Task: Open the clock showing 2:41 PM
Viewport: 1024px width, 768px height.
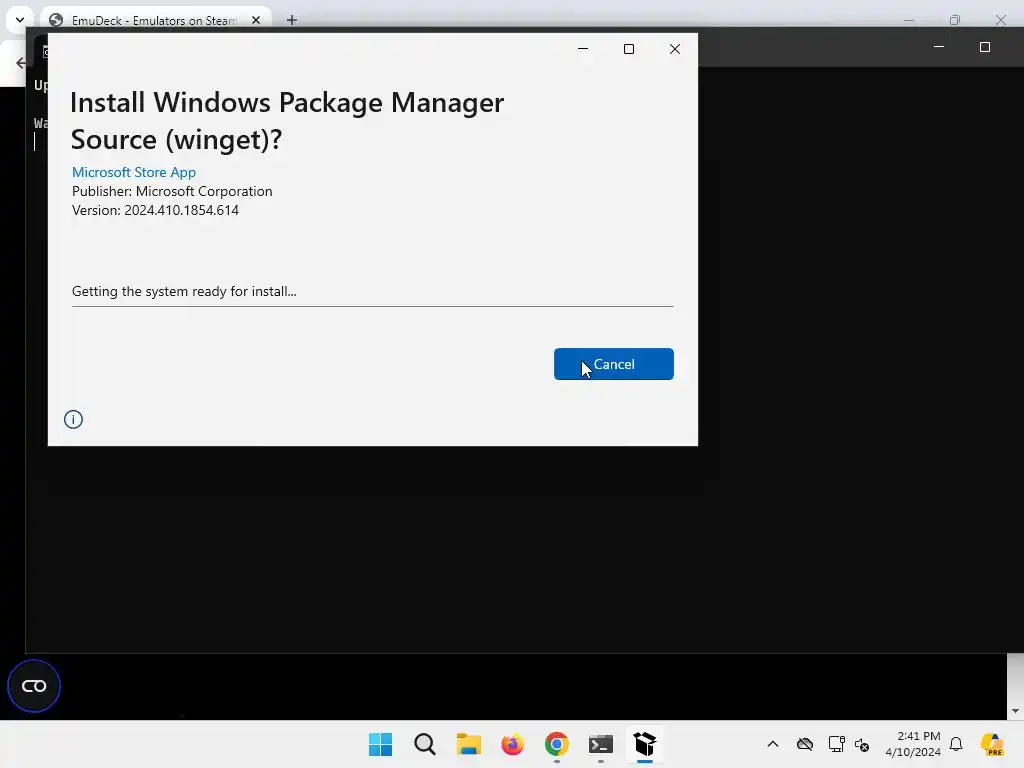Action: [x=913, y=744]
